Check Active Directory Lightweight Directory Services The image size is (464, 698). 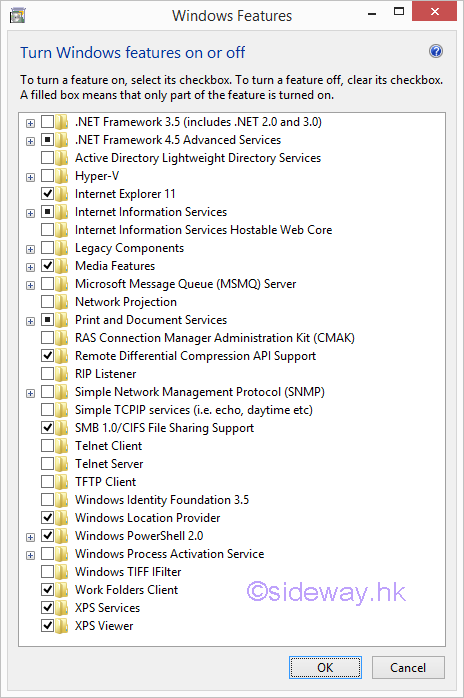pyautogui.click(x=47, y=158)
